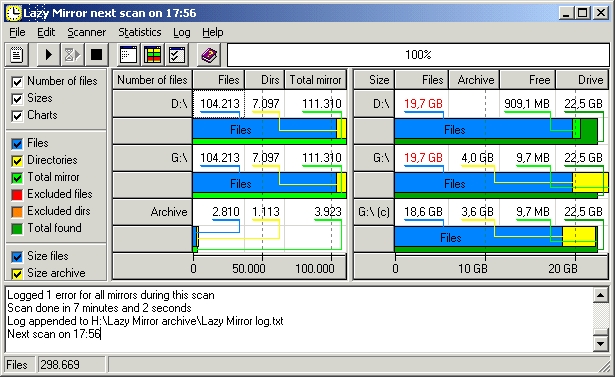Open the Help menu

coord(213,32)
